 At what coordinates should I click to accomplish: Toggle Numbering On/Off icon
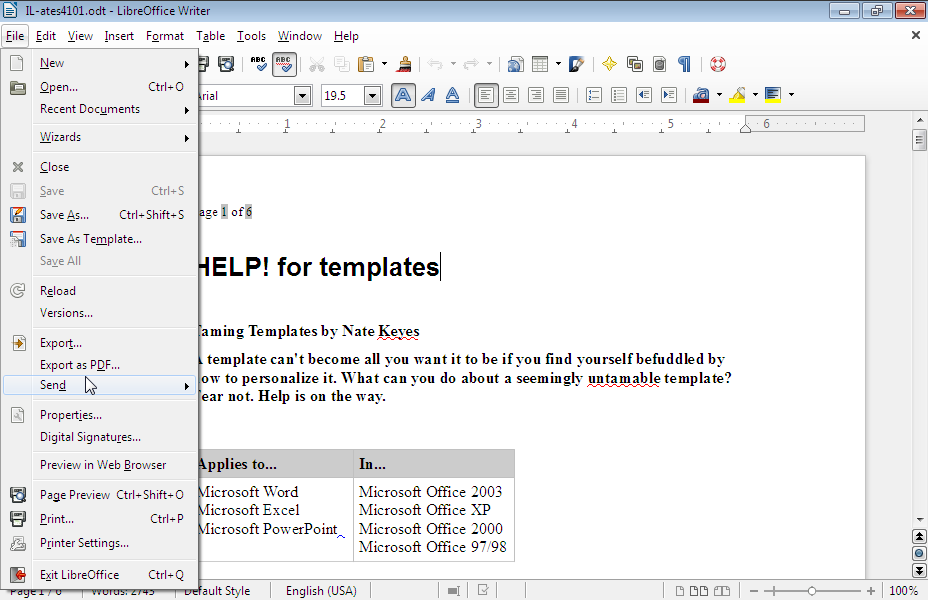pyautogui.click(x=594, y=95)
